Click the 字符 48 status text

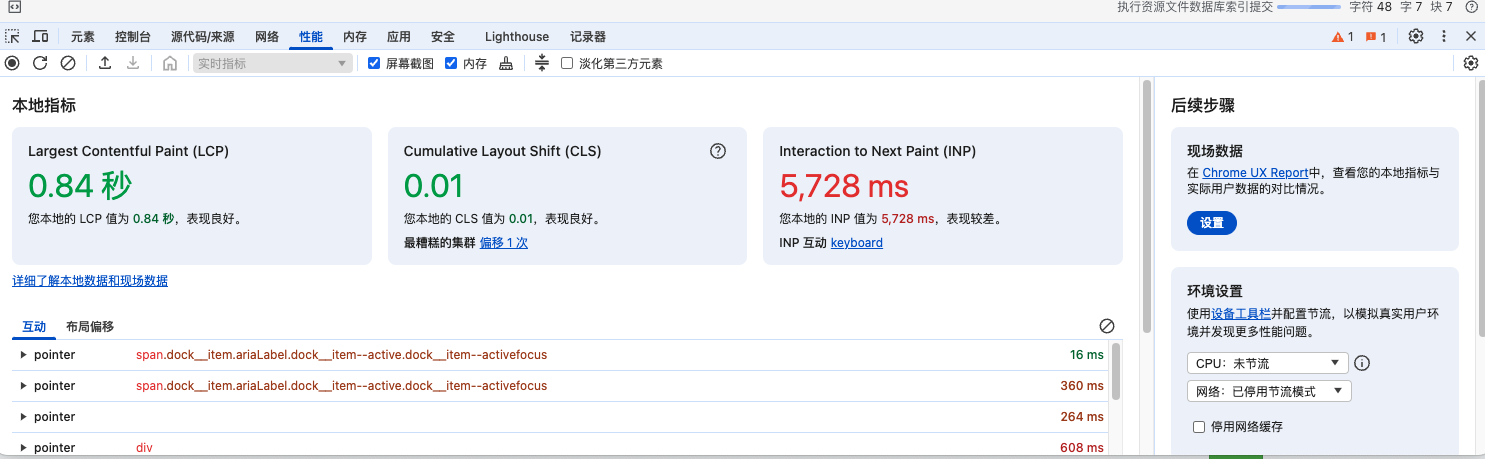click(1370, 7)
